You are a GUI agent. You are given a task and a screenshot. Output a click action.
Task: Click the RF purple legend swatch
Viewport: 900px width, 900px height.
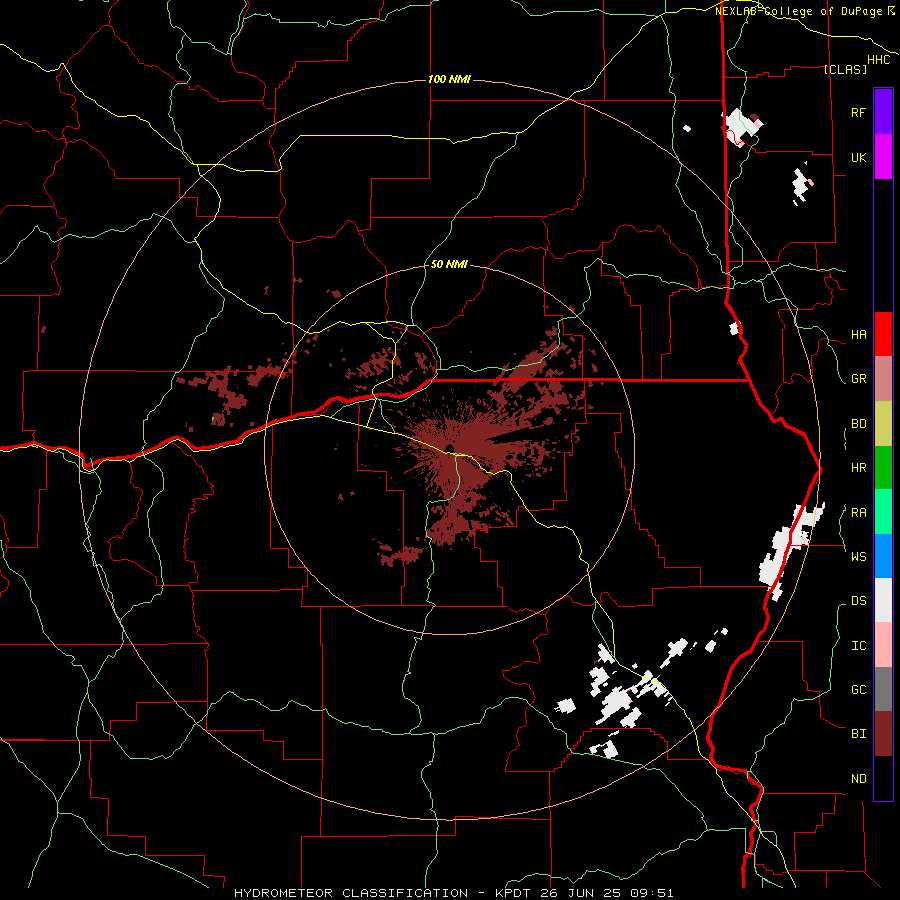(883, 112)
